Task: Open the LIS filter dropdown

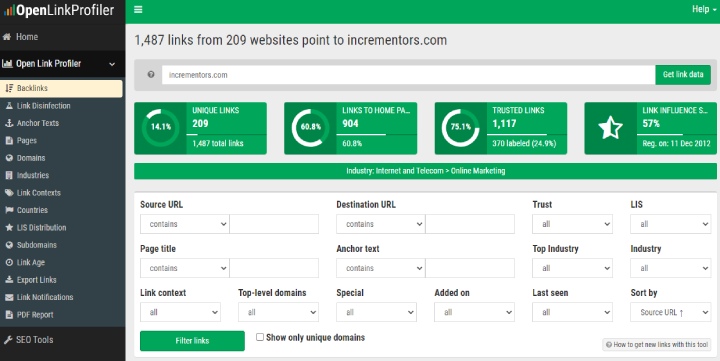Action: pos(670,224)
